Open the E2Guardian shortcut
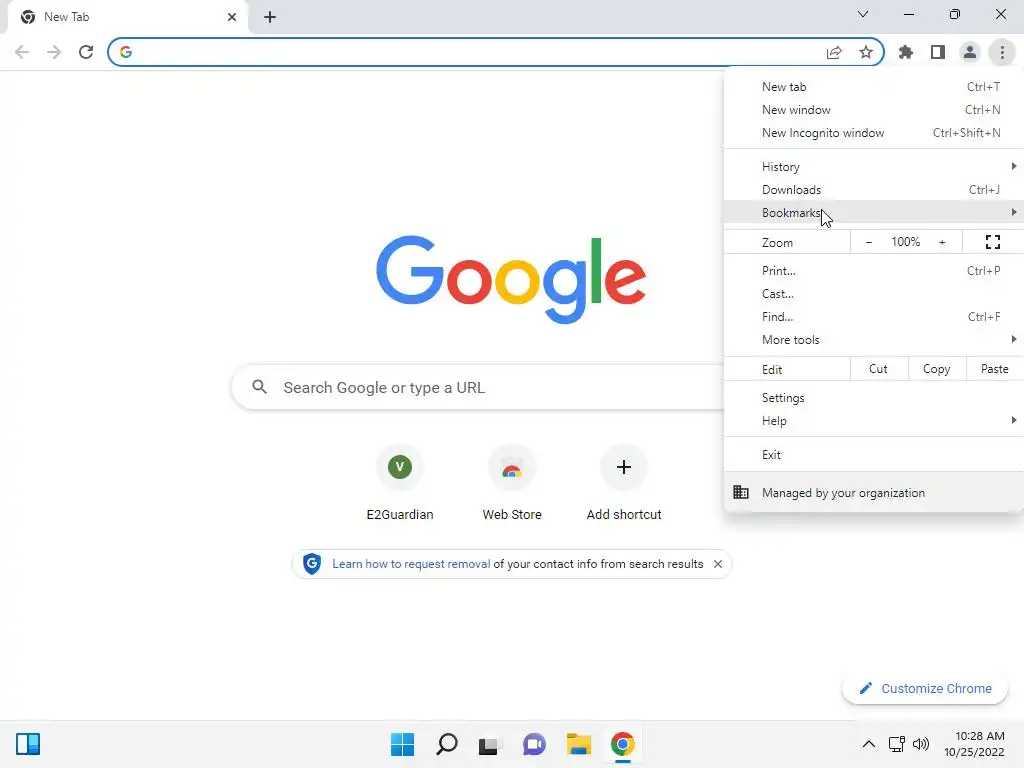The image size is (1024, 768). click(400, 483)
